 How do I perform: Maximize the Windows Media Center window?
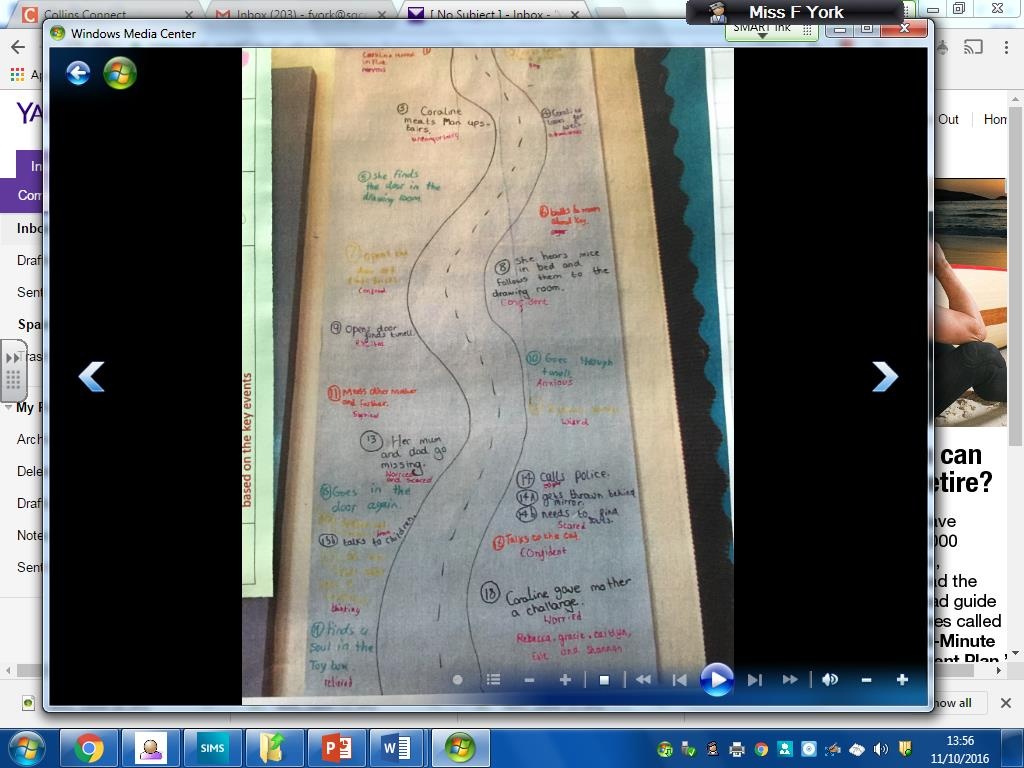click(x=867, y=30)
